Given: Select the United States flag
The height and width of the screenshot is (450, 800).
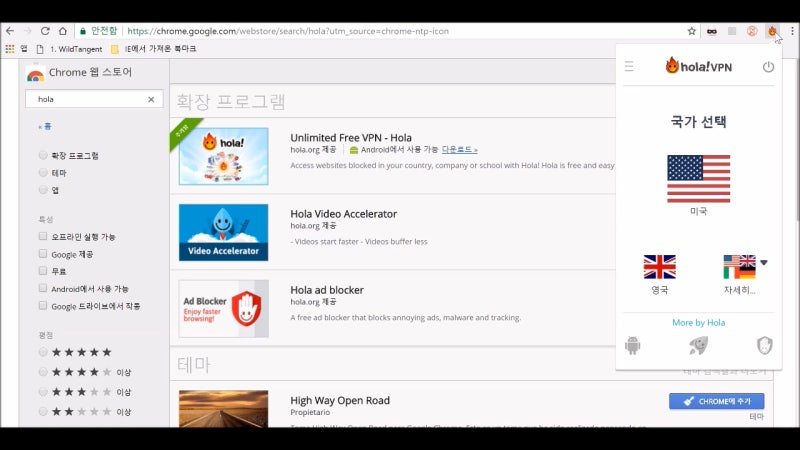Looking at the screenshot, I should coord(698,179).
